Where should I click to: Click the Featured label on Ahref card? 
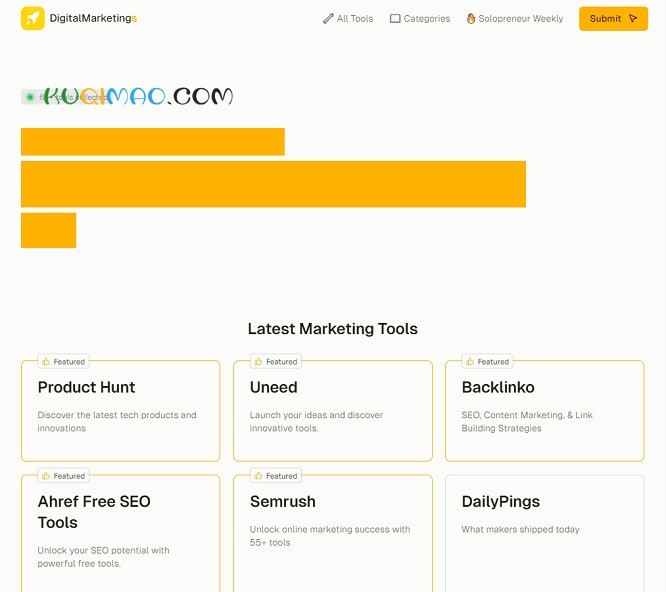[x=69, y=476]
